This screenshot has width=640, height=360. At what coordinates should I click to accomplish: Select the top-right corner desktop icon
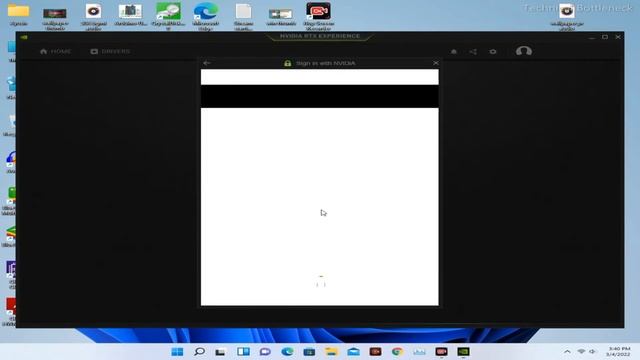coord(567,16)
